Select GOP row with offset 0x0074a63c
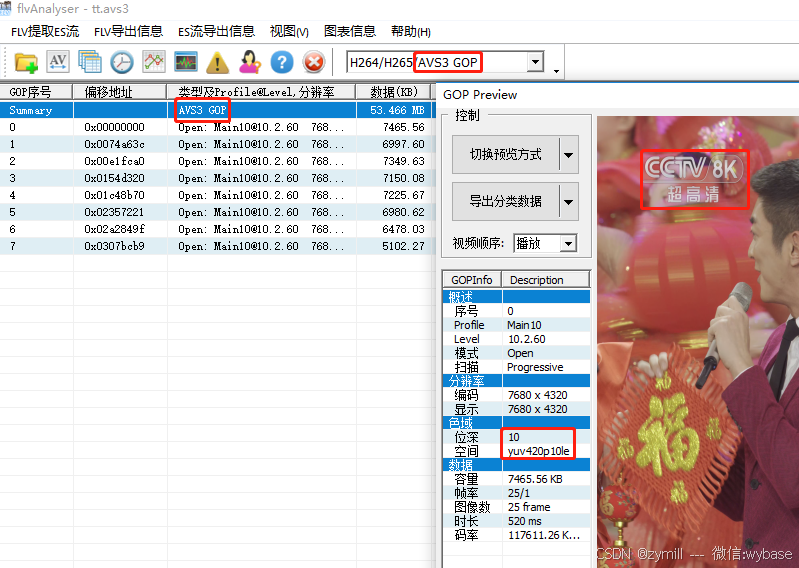Image resolution: width=799 pixels, height=568 pixels. [x=217, y=144]
